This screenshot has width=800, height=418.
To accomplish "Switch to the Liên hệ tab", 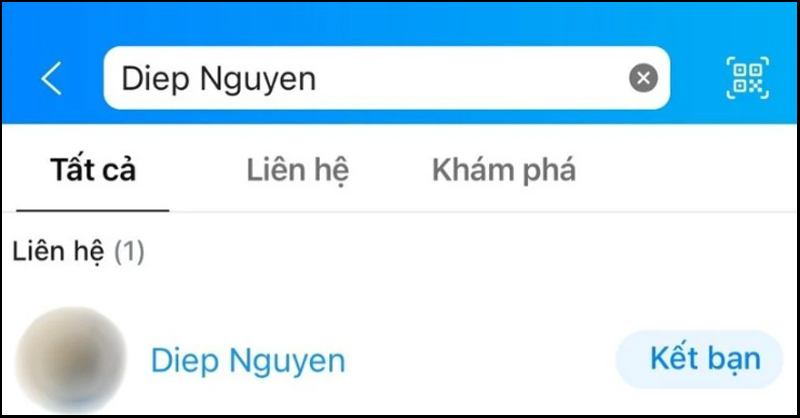I will pyautogui.click(x=297, y=171).
